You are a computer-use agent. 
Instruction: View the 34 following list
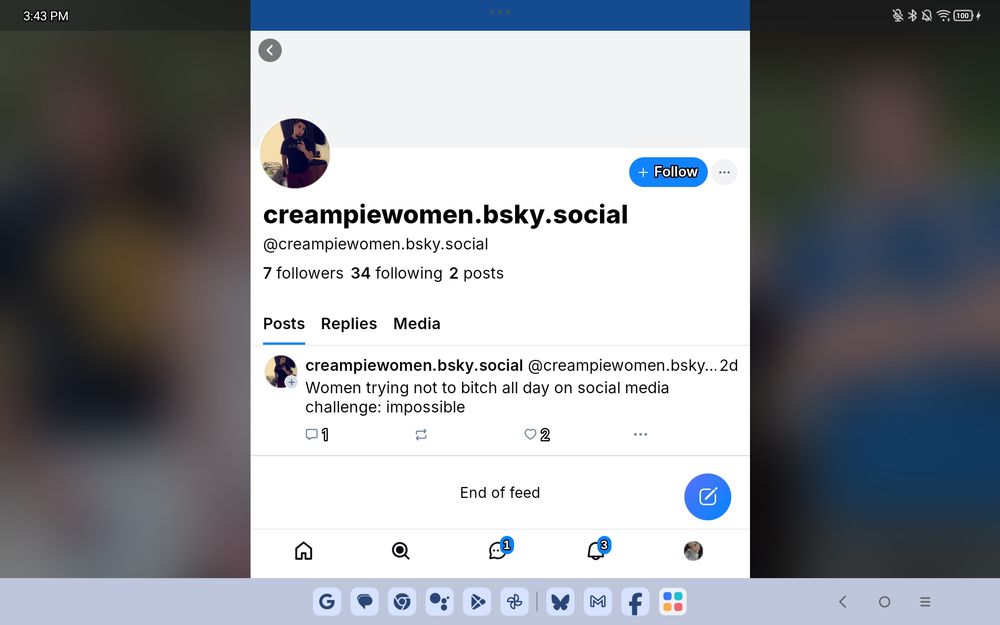(396, 274)
